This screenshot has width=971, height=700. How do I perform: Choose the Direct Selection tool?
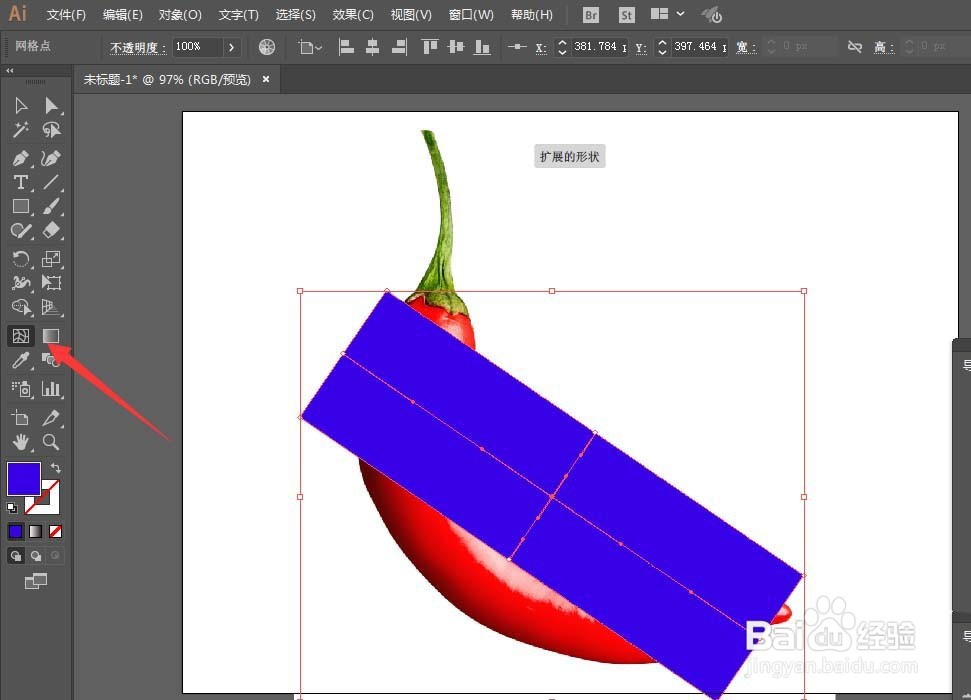click(51, 105)
